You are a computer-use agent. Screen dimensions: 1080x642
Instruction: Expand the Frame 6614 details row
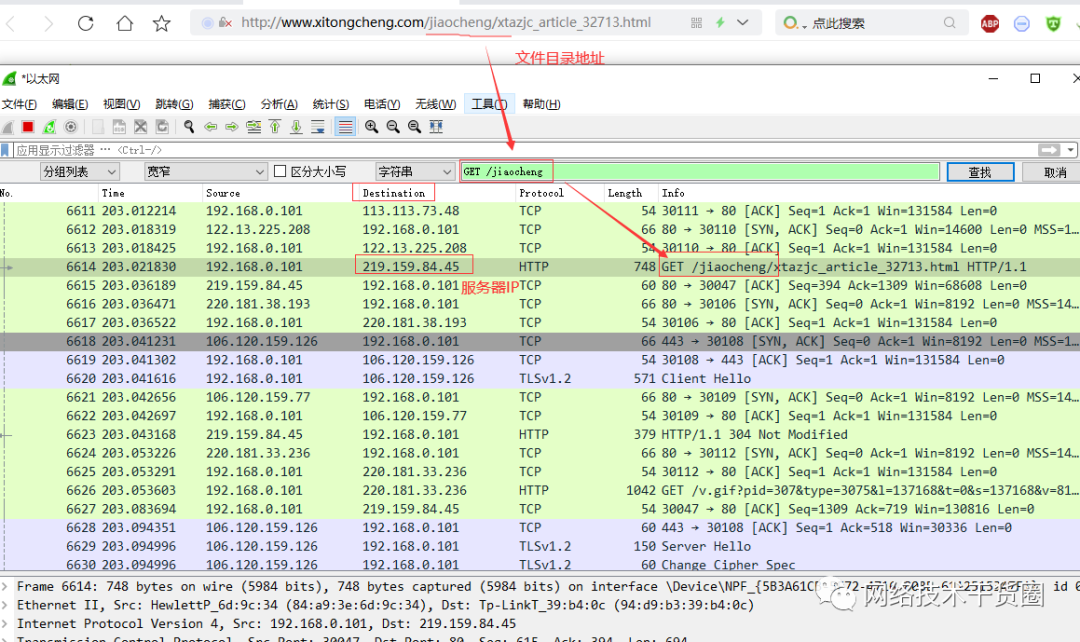click(x=5, y=586)
